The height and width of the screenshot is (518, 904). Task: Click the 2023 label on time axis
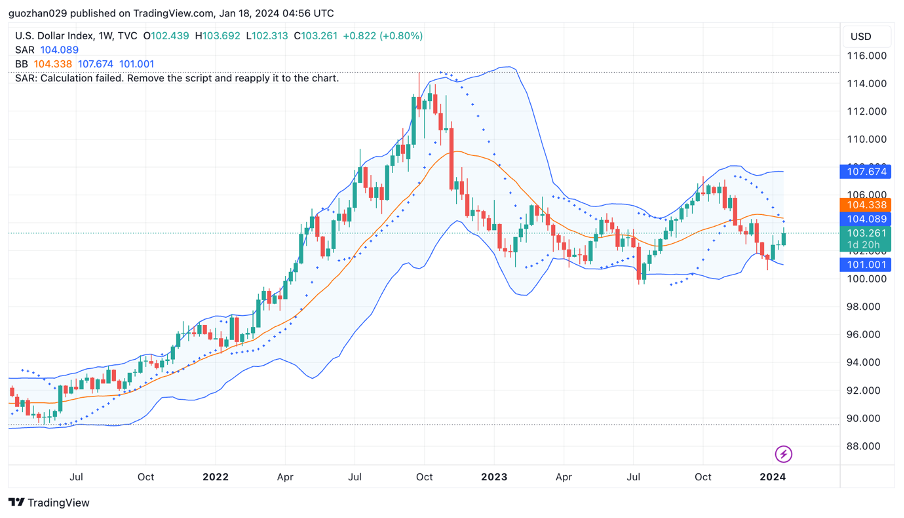(495, 478)
